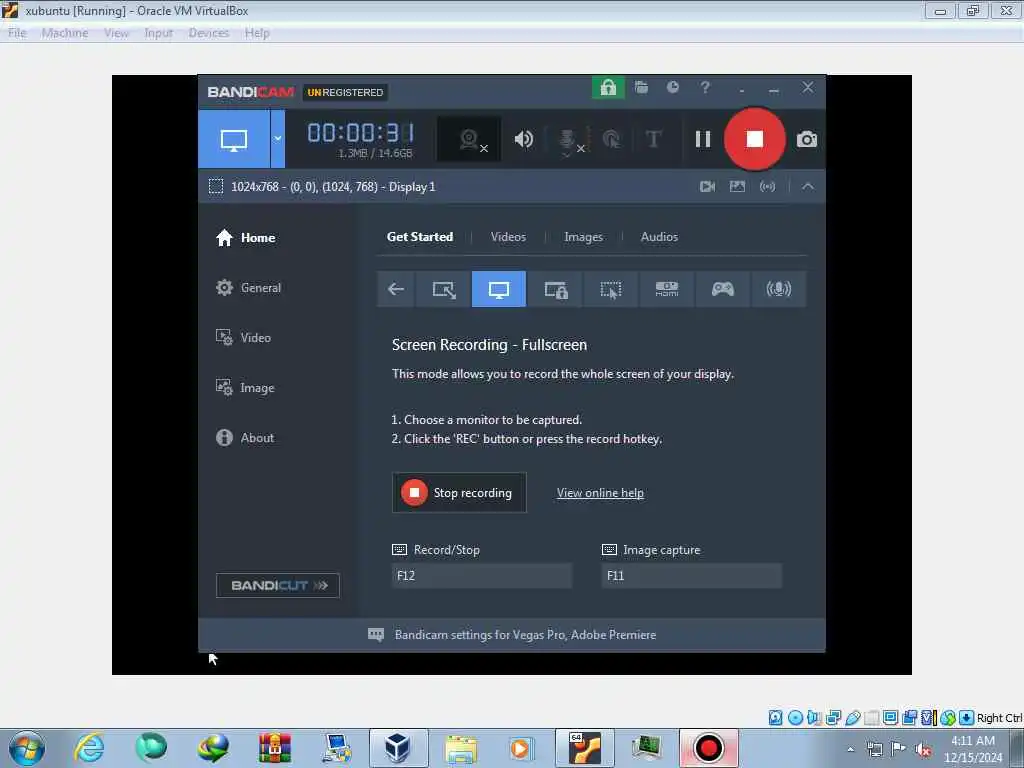This screenshot has width=1024, height=768.
Task: Click the Stop recording button
Action: click(x=459, y=493)
